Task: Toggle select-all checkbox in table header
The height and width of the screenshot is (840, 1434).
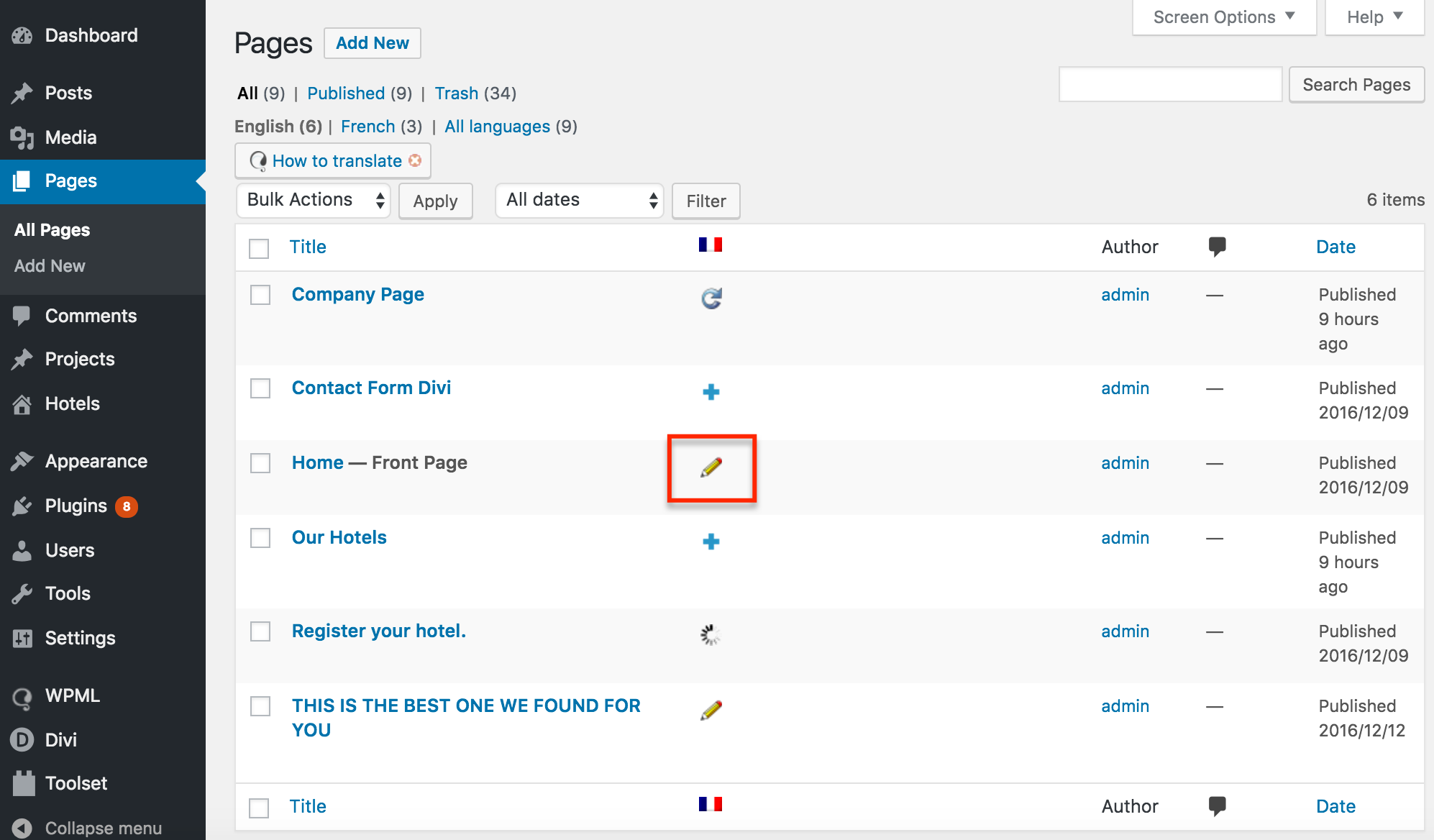Action: 259,248
